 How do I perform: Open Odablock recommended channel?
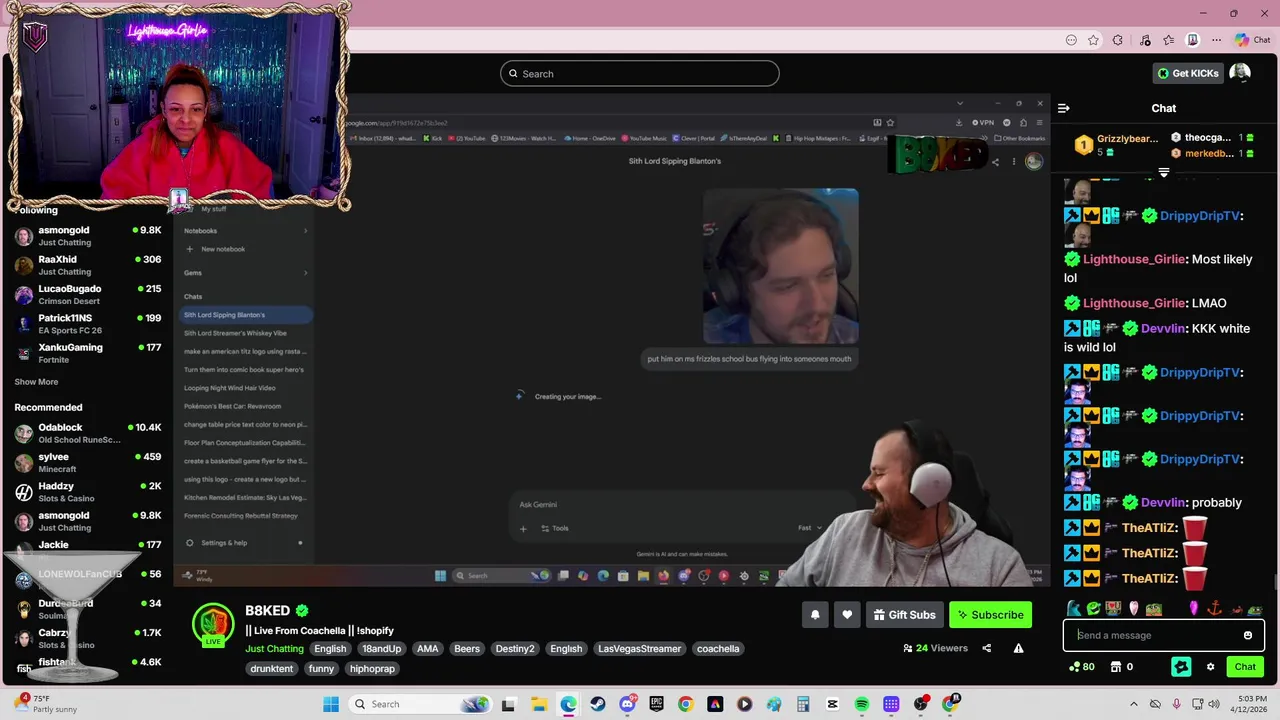[x=88, y=433]
